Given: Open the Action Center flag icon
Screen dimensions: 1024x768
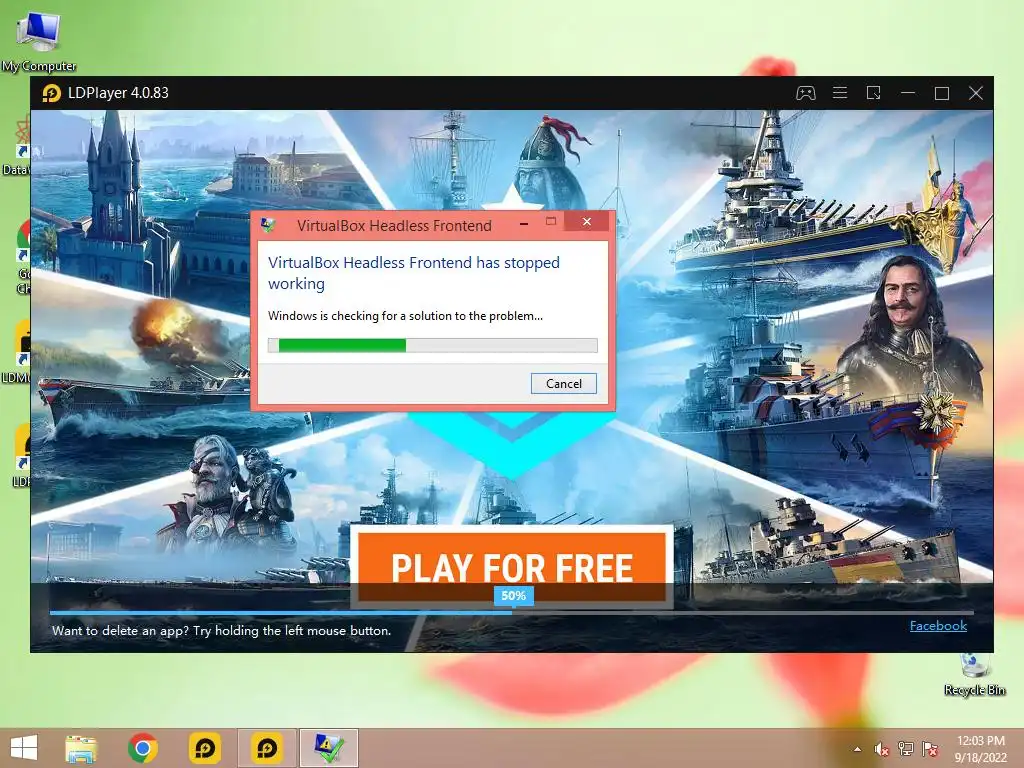Looking at the screenshot, I should [x=930, y=749].
